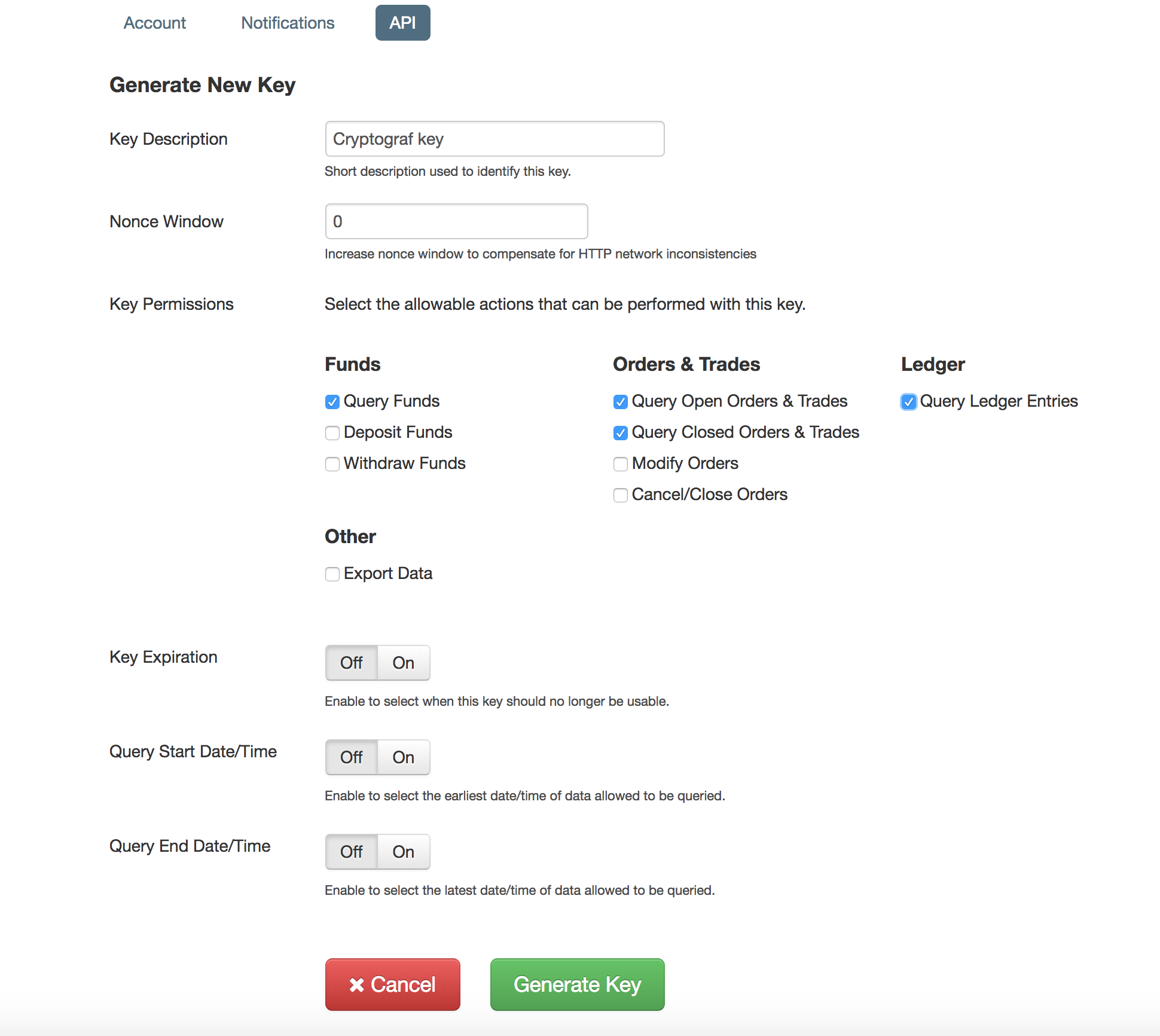This screenshot has width=1160, height=1036.
Task: Click the Key Description input field
Action: click(494, 139)
